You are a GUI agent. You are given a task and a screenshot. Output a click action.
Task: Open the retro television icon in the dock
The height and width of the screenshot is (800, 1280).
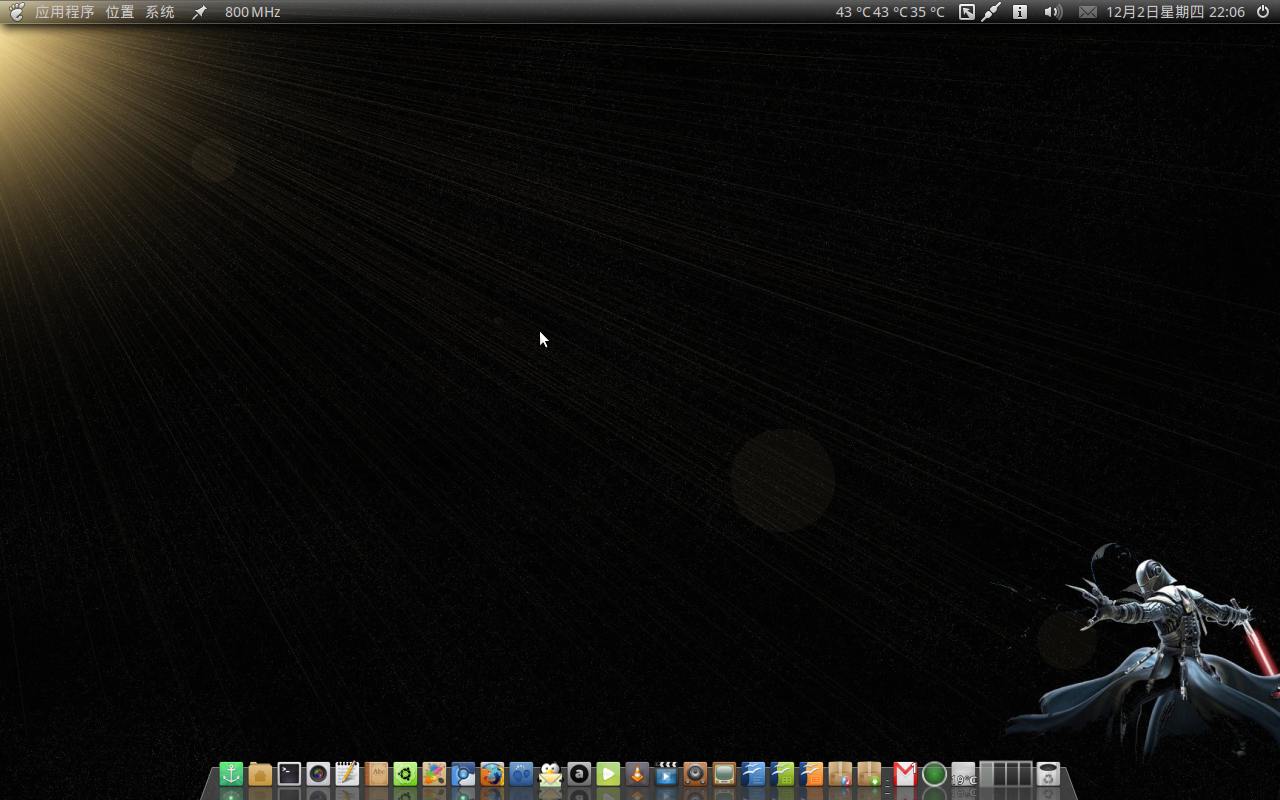(724, 774)
